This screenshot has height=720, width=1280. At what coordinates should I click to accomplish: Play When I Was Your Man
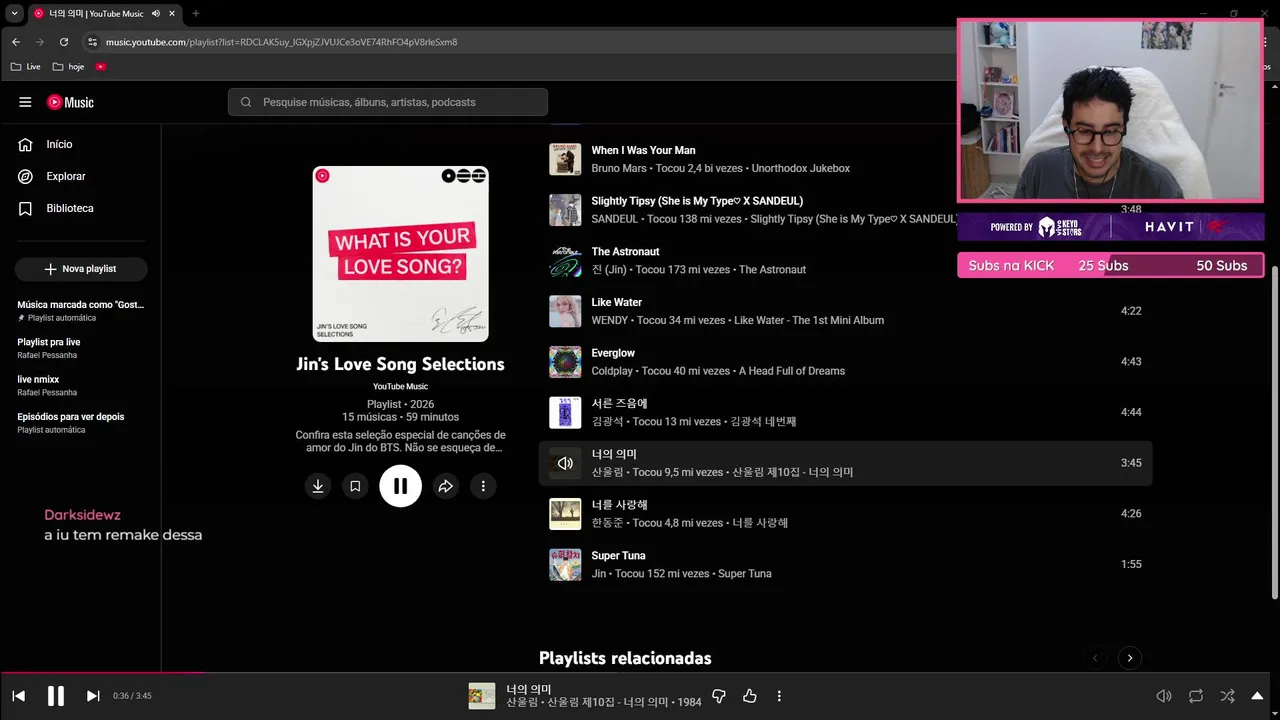[x=643, y=150]
